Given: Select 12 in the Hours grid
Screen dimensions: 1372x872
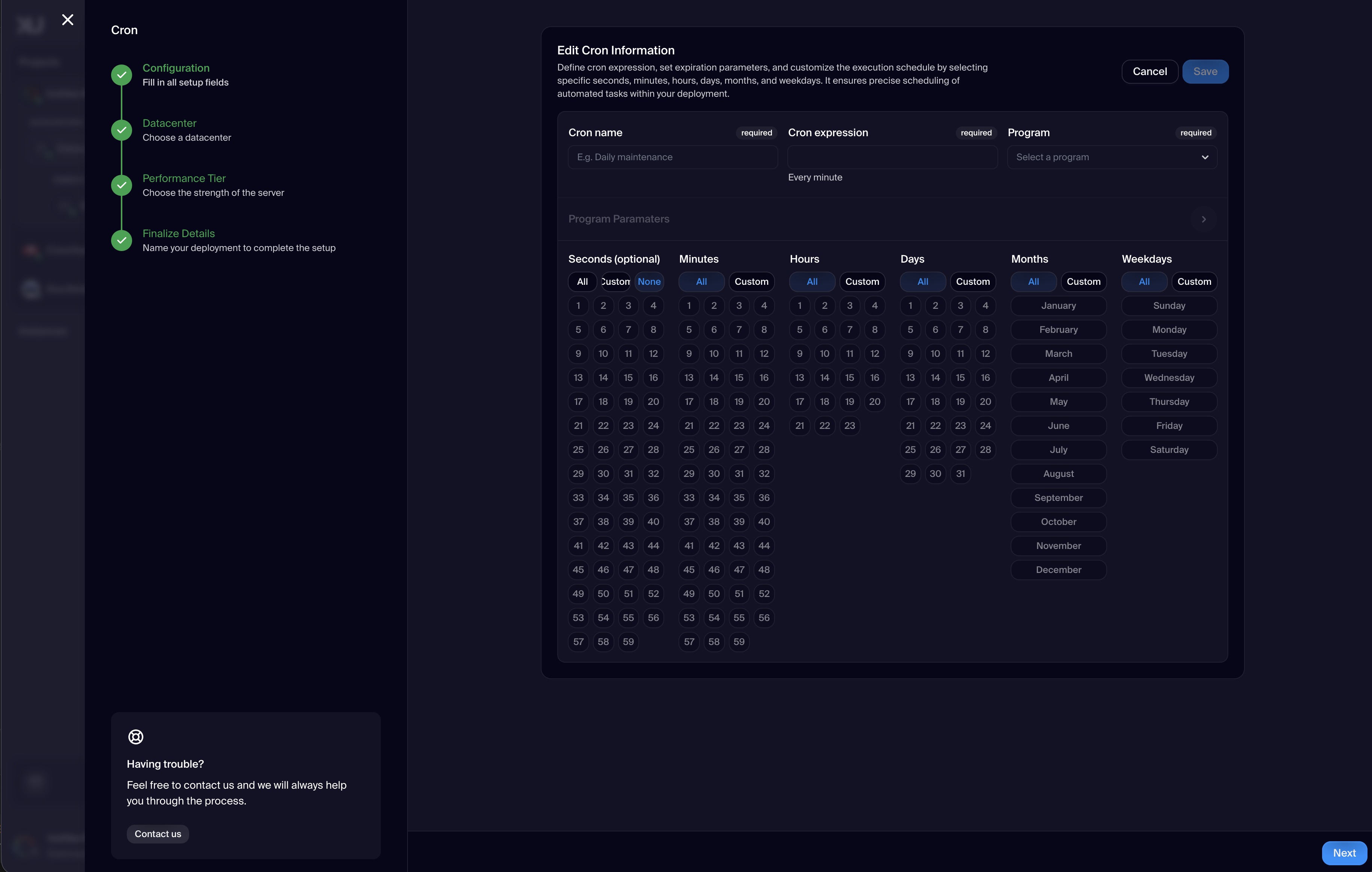Looking at the screenshot, I should [875, 354].
